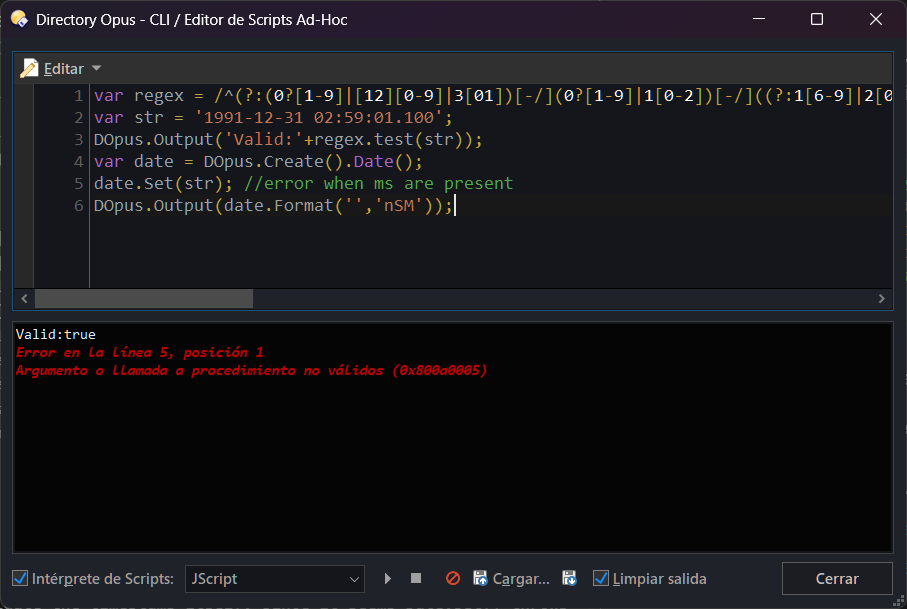Click line number 1 in gutter
This screenshot has height=609, width=907.
point(79,95)
